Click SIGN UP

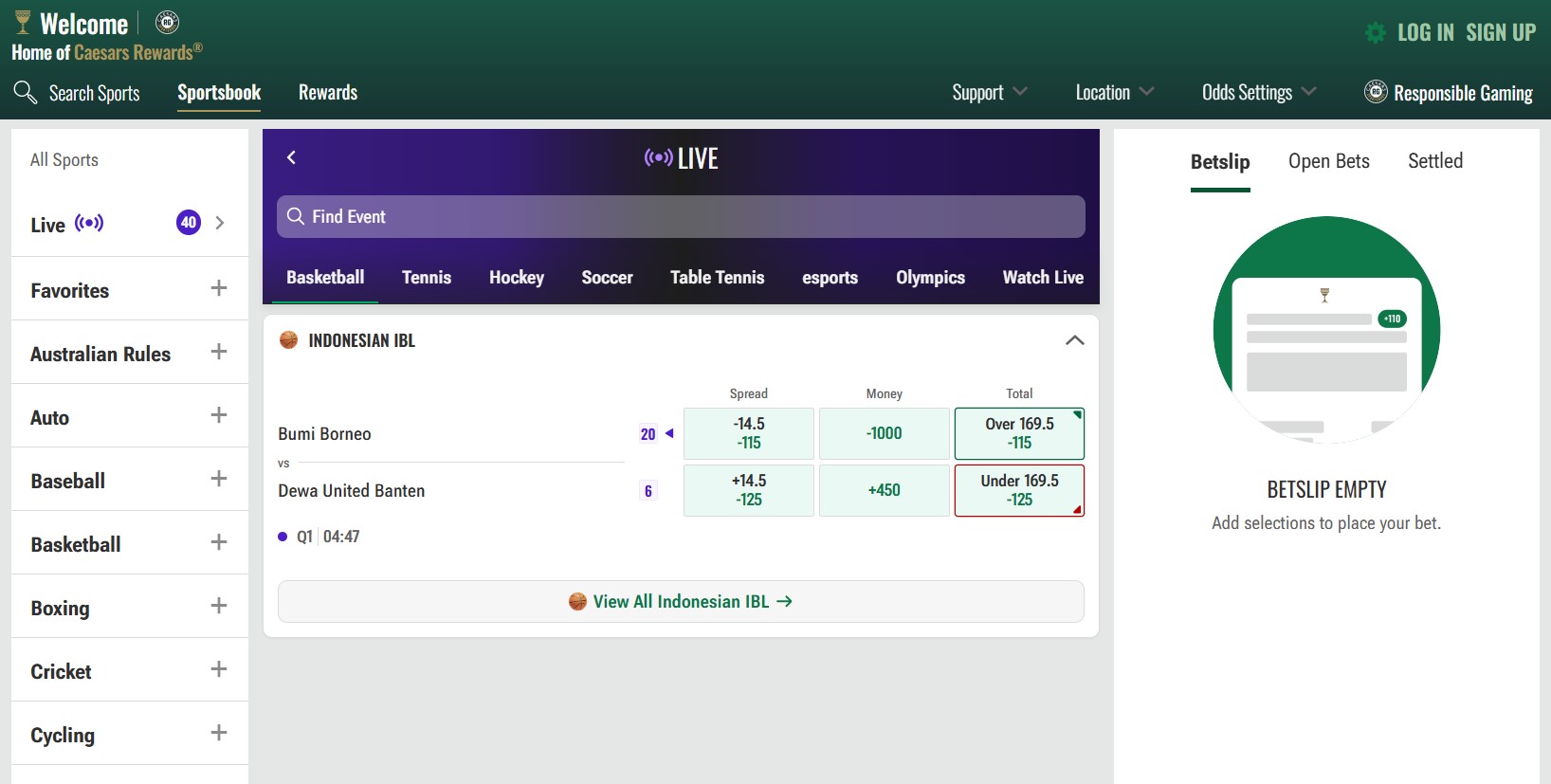click(x=1501, y=32)
